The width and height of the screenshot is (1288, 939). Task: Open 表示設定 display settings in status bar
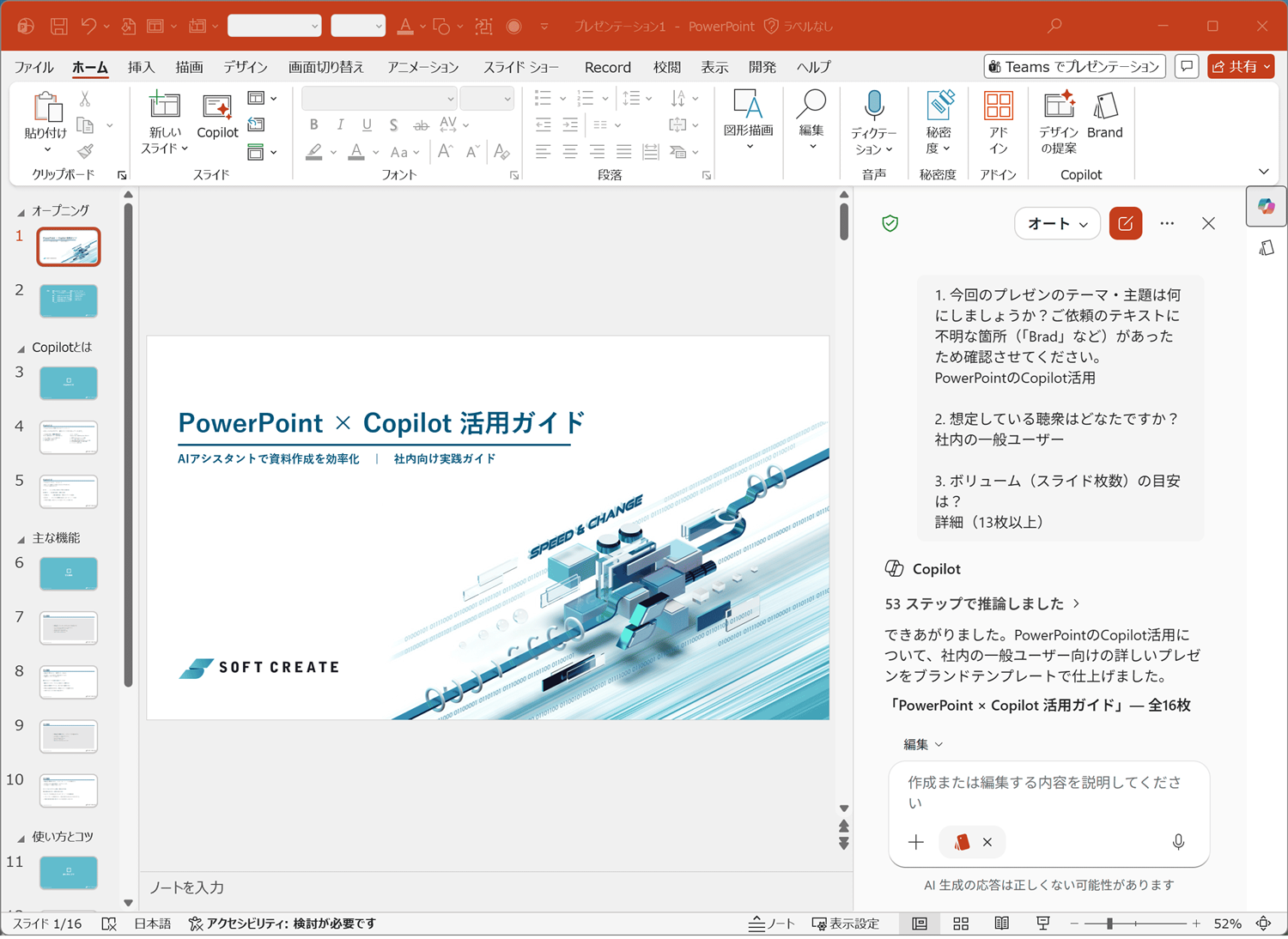coord(846,924)
